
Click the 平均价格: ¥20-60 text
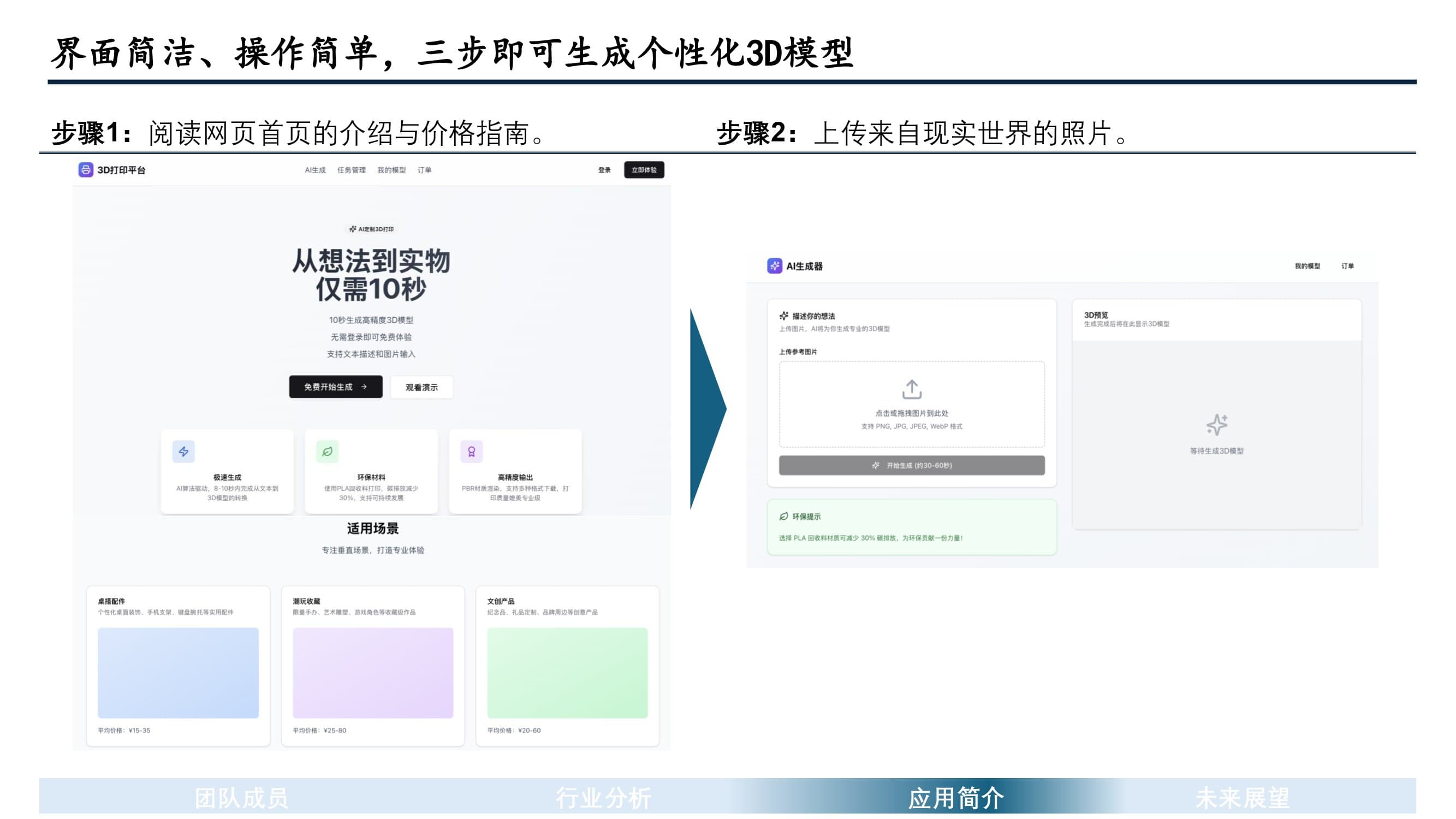click(514, 730)
